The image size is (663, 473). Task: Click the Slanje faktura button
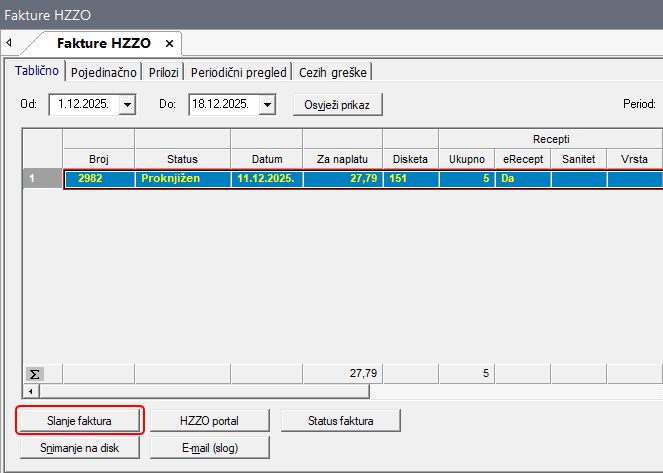pos(79,420)
